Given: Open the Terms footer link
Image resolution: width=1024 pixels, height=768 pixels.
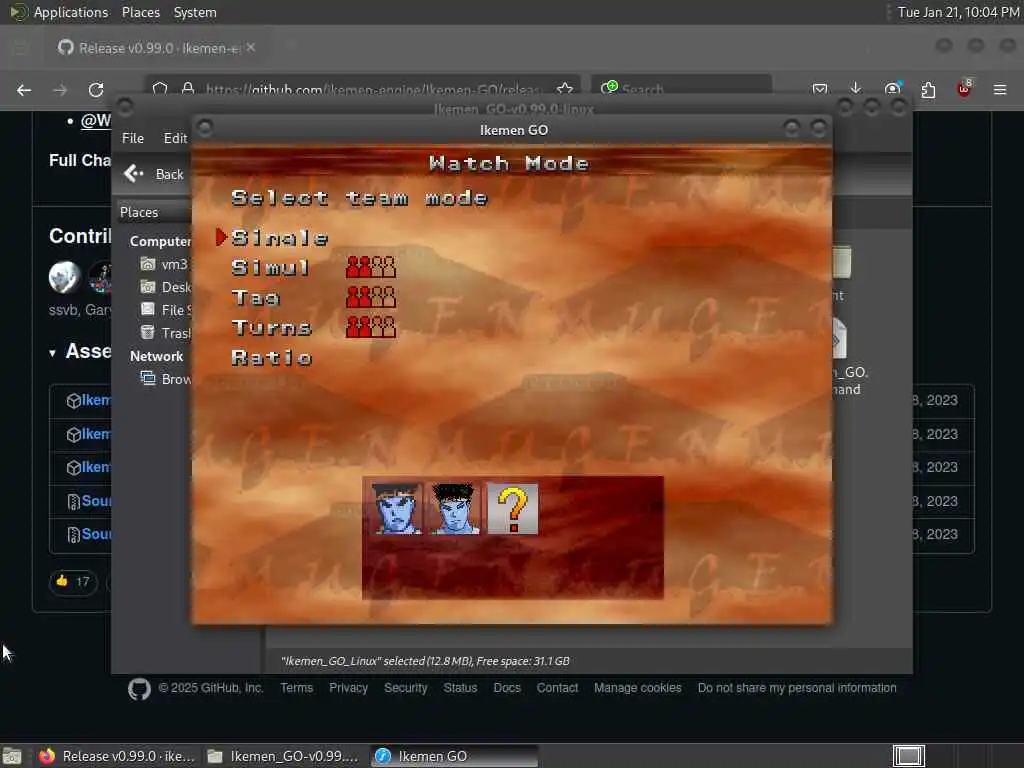Looking at the screenshot, I should [296, 688].
